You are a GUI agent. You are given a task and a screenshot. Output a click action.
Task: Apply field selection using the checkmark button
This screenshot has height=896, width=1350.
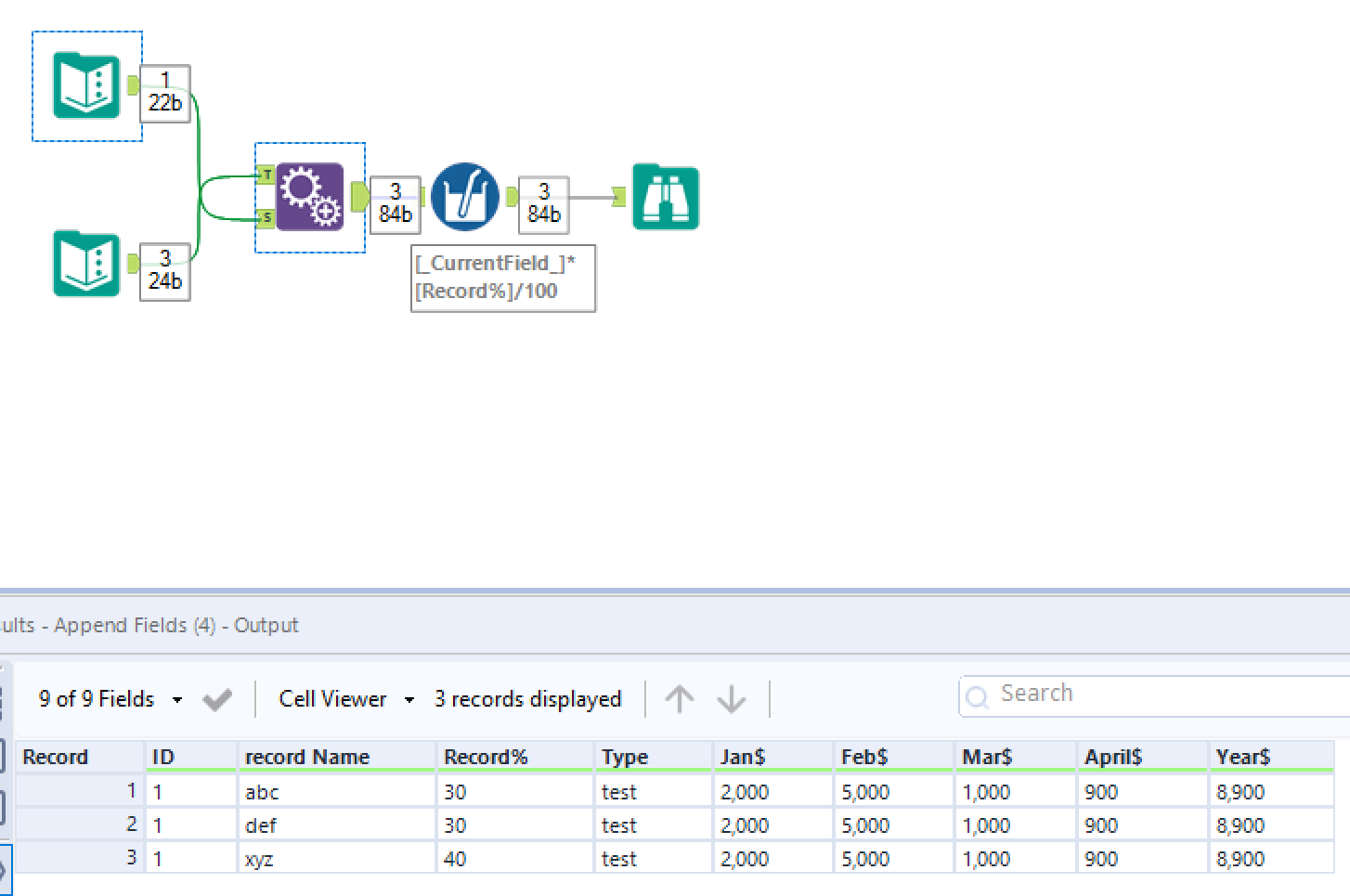[x=216, y=698]
